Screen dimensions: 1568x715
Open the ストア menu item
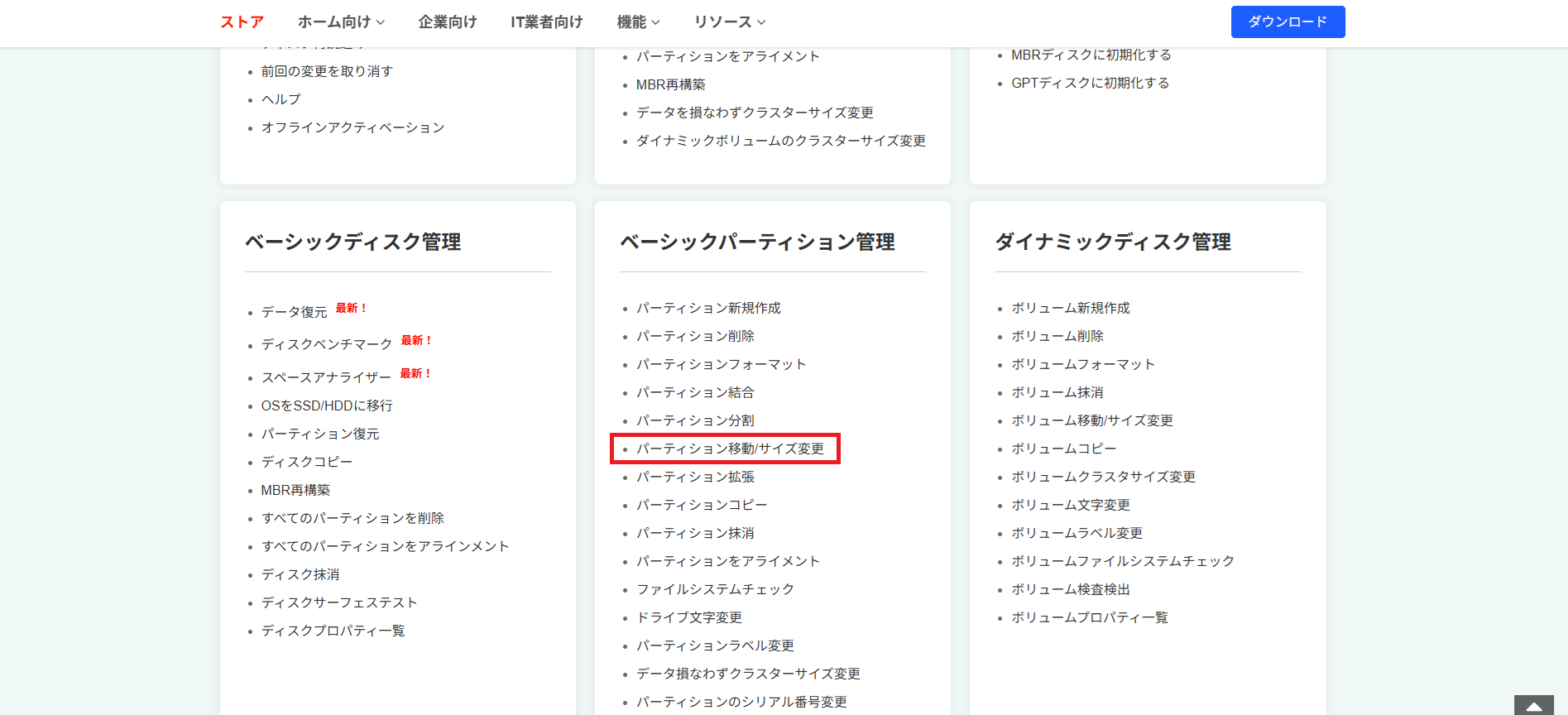242,22
